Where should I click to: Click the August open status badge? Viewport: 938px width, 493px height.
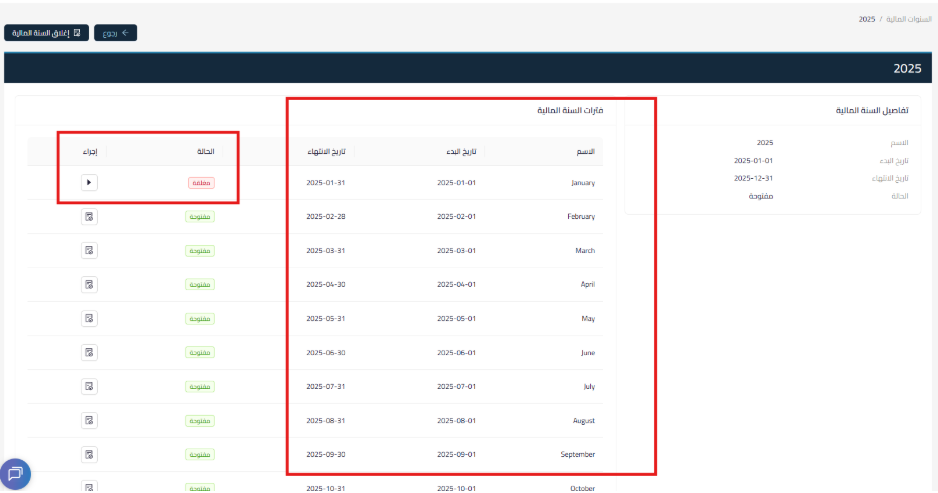coord(200,421)
